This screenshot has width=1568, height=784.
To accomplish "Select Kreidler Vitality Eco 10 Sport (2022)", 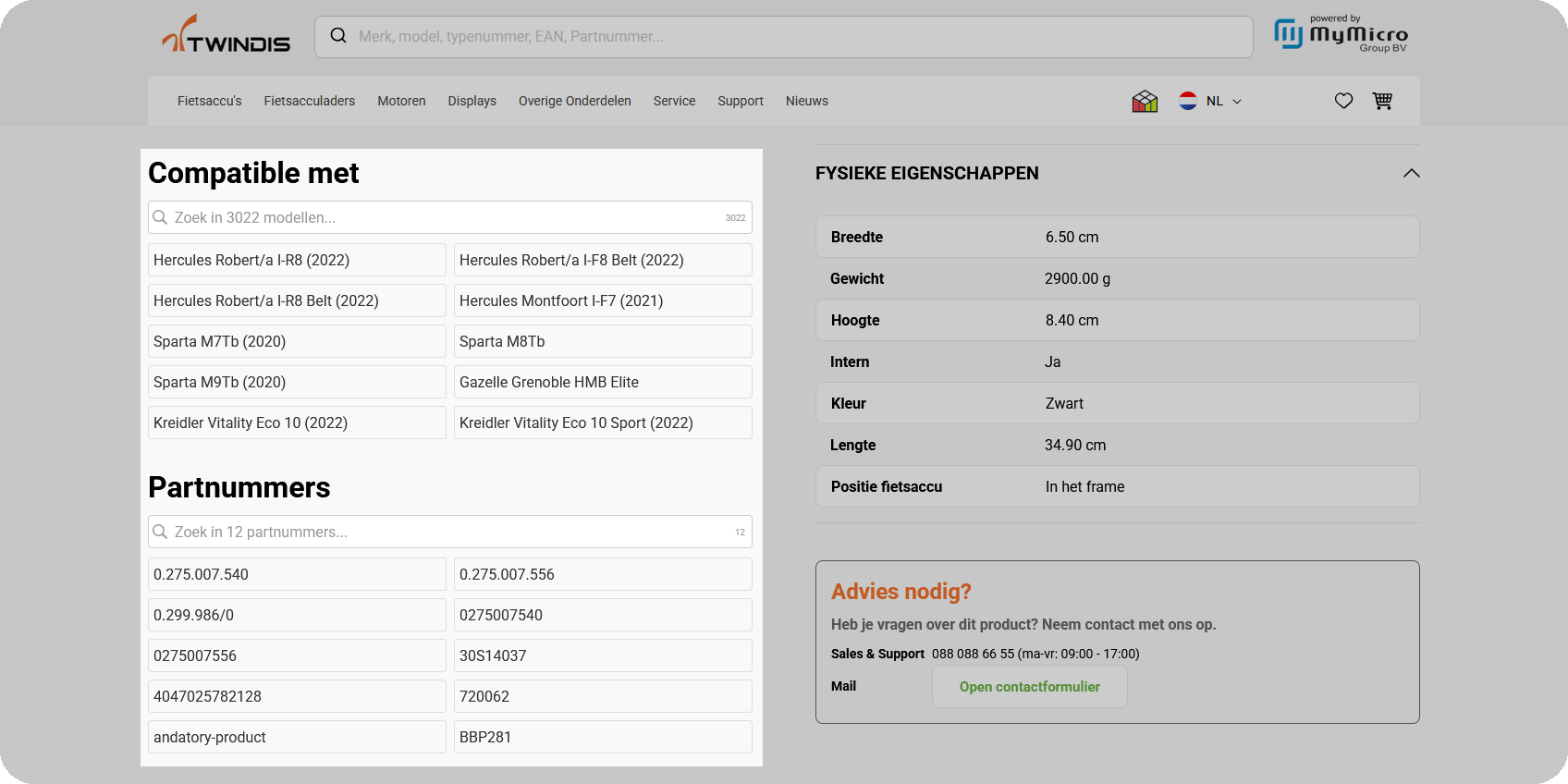I will point(603,423).
